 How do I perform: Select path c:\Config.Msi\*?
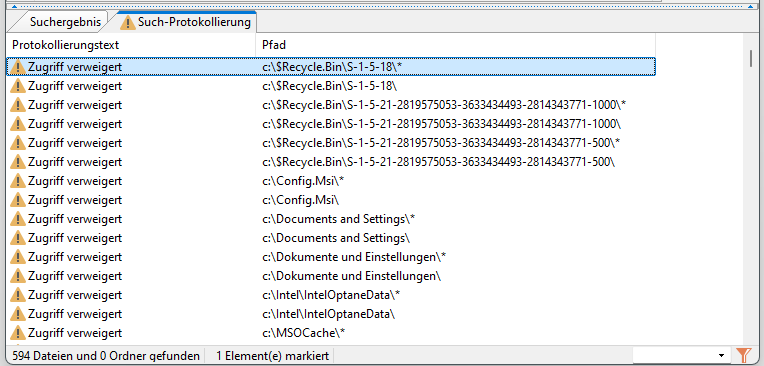(303, 181)
